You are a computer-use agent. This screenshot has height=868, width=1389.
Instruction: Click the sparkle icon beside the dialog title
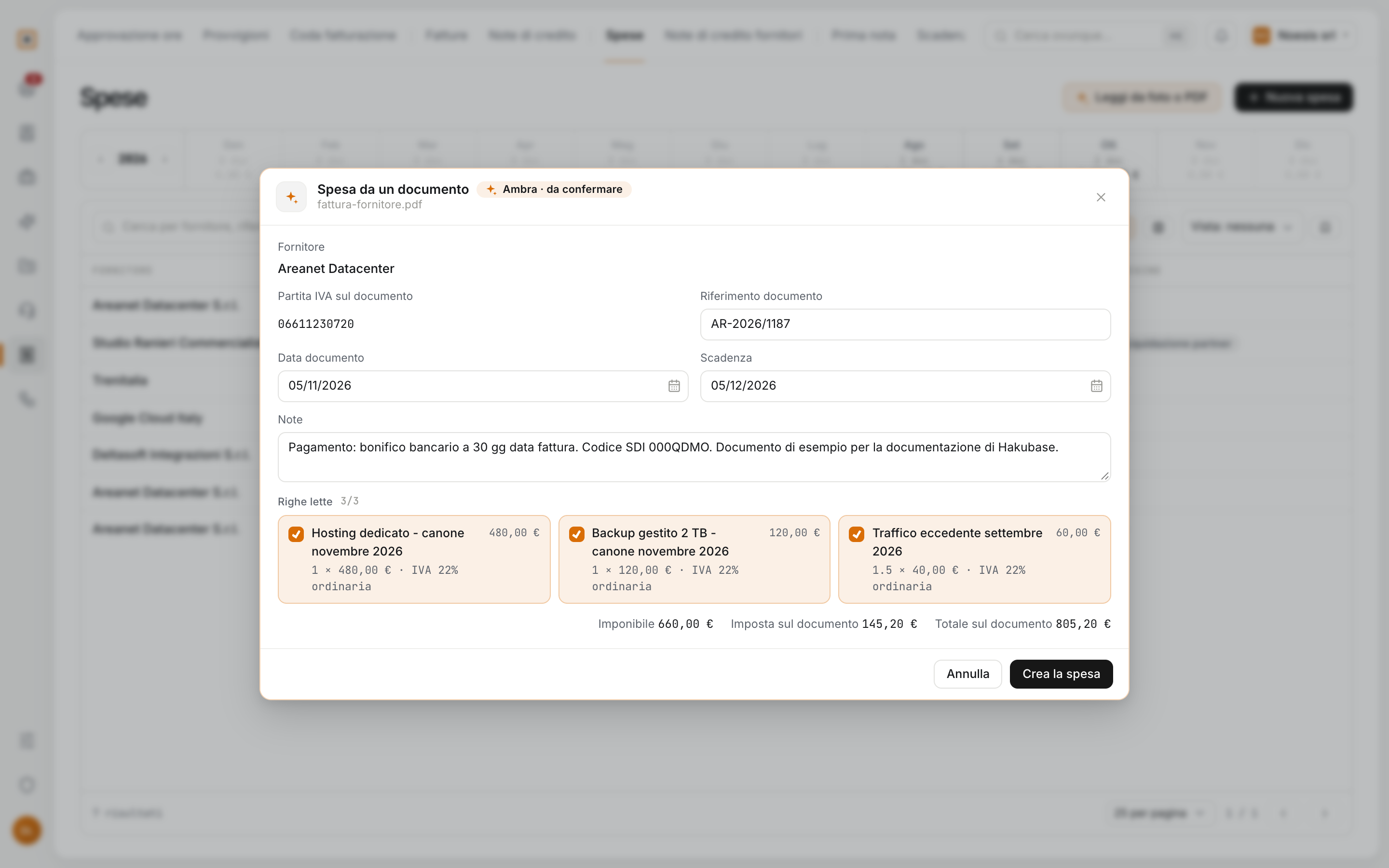(x=292, y=197)
